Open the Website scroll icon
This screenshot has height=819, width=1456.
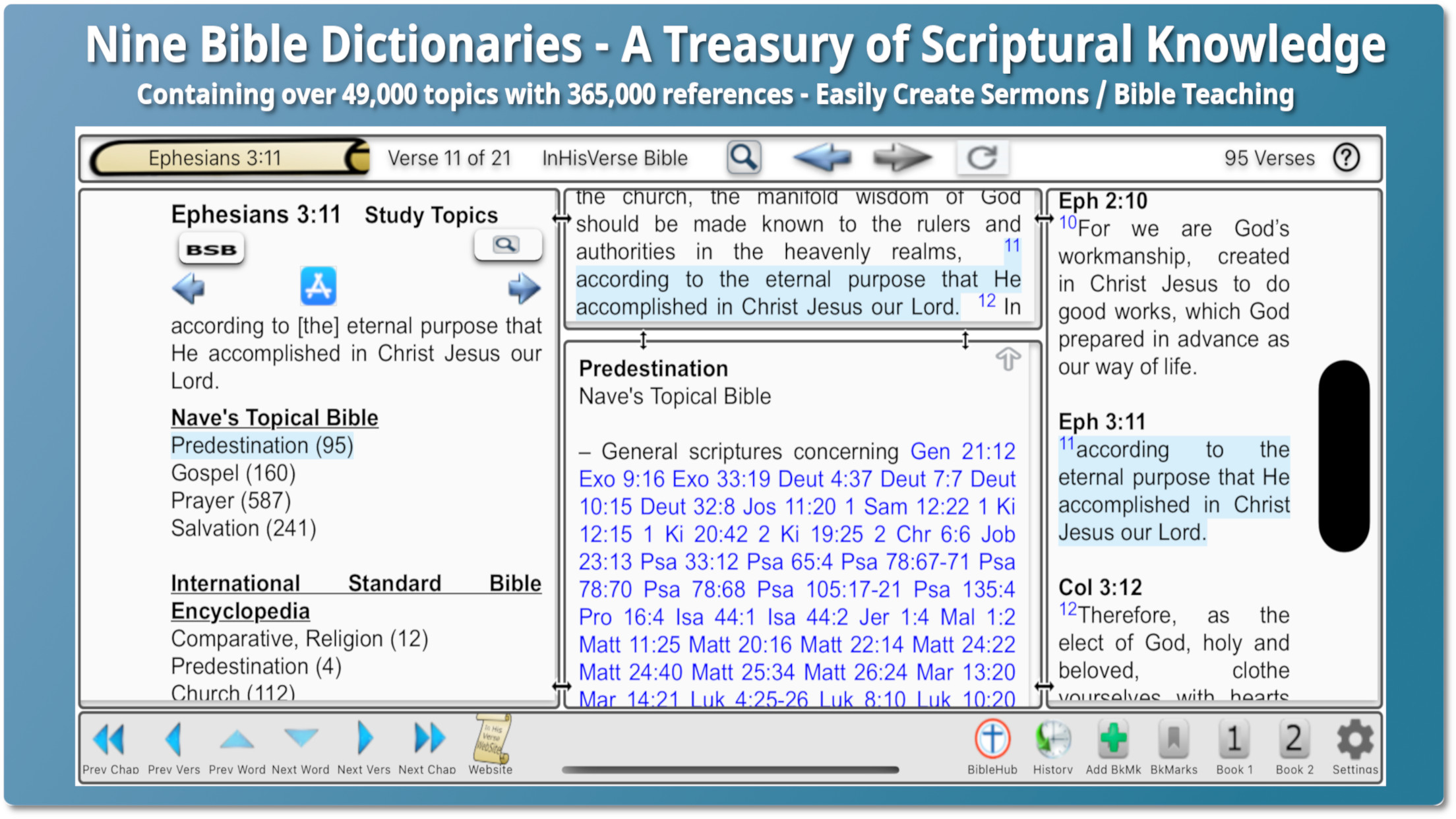click(x=491, y=745)
